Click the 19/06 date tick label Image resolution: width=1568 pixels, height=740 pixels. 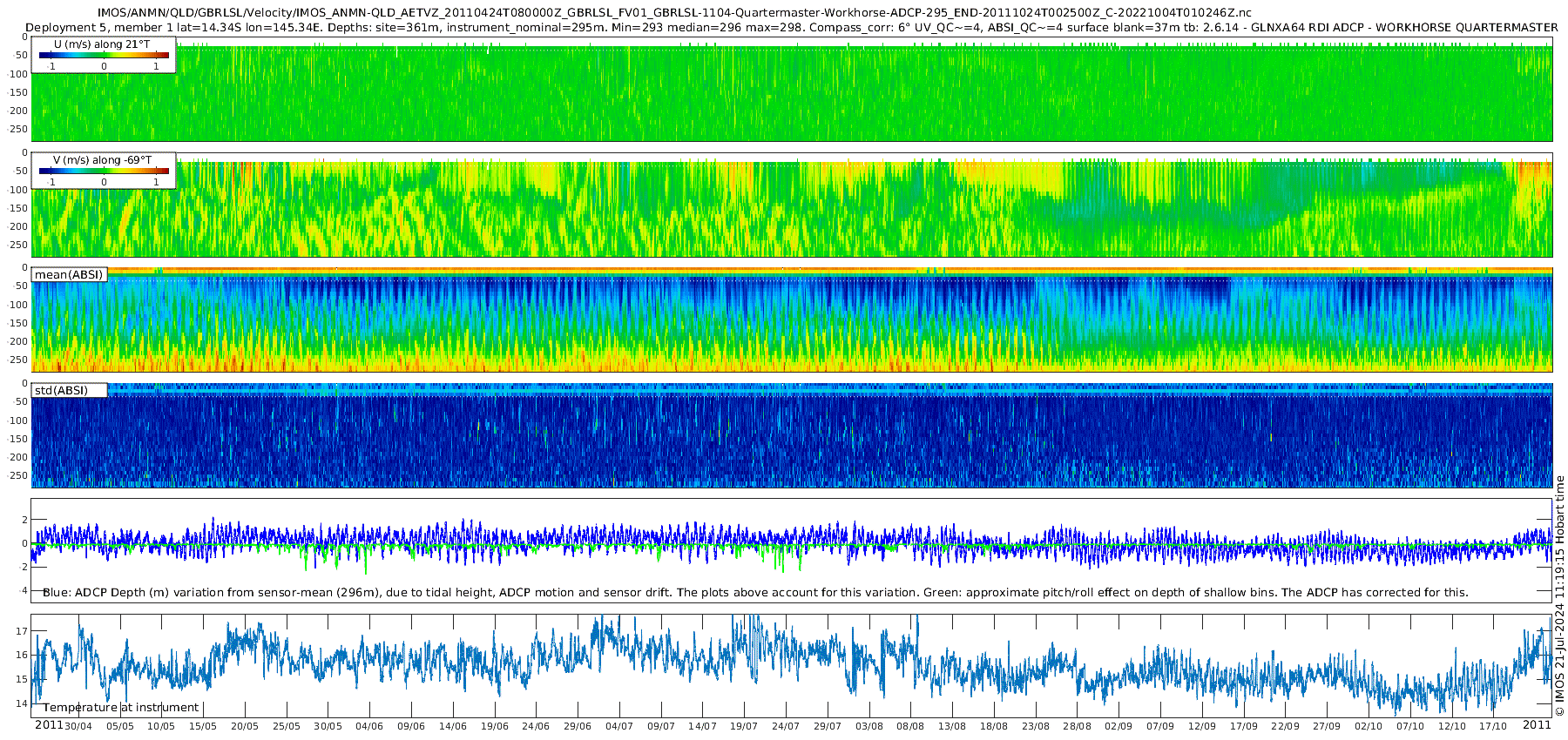point(494,726)
